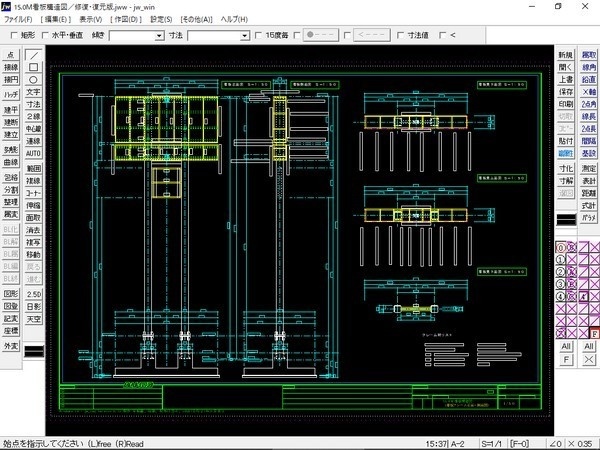
Task: Select the 2線 double line tool
Action: 33,116
